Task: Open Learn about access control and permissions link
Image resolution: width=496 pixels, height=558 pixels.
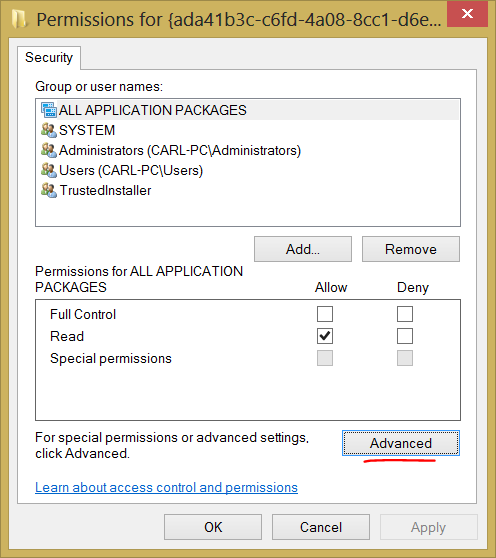Action: tap(167, 487)
